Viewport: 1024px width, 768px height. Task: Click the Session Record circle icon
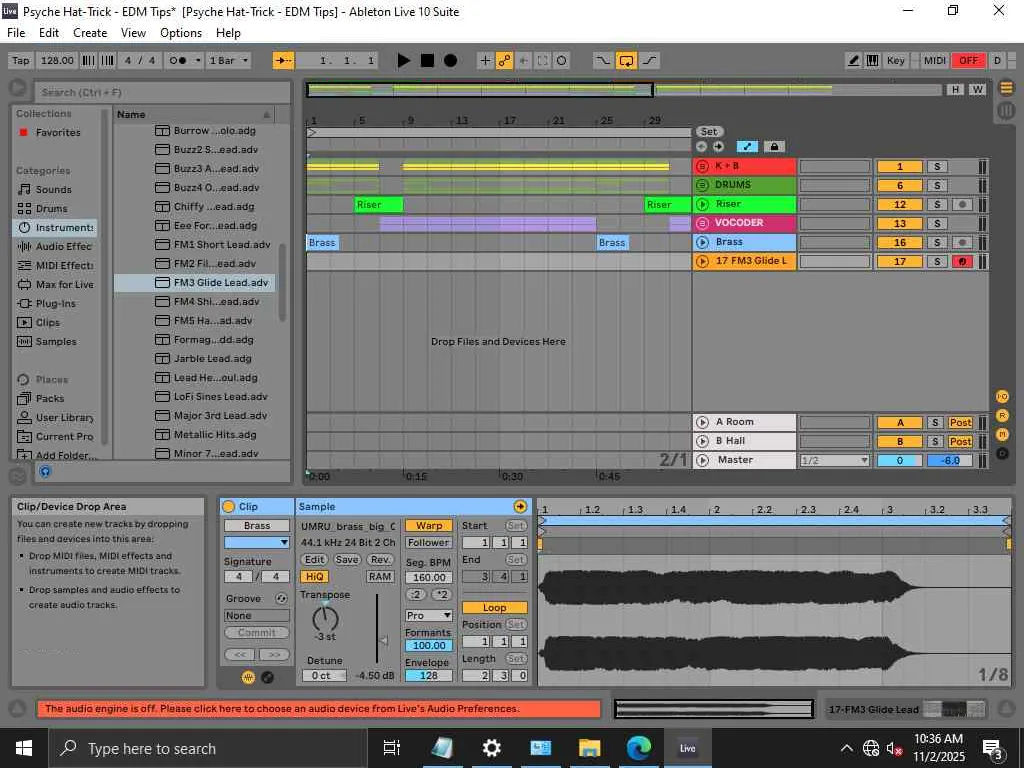562,61
